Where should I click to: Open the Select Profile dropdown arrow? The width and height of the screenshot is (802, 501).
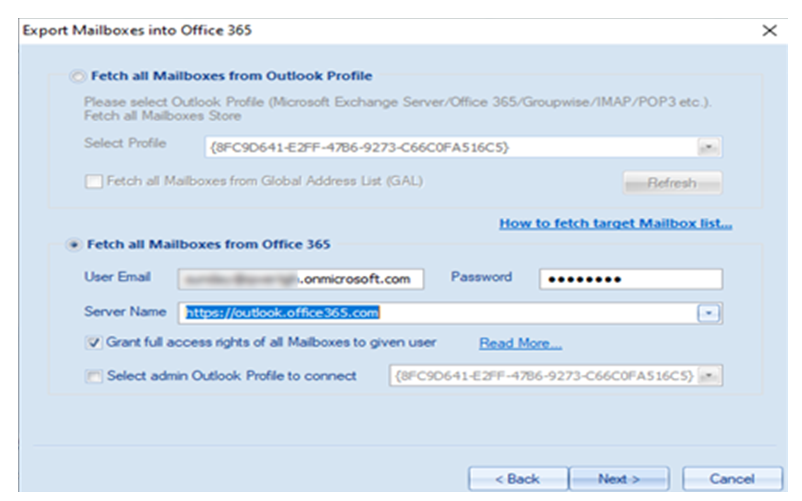click(708, 147)
